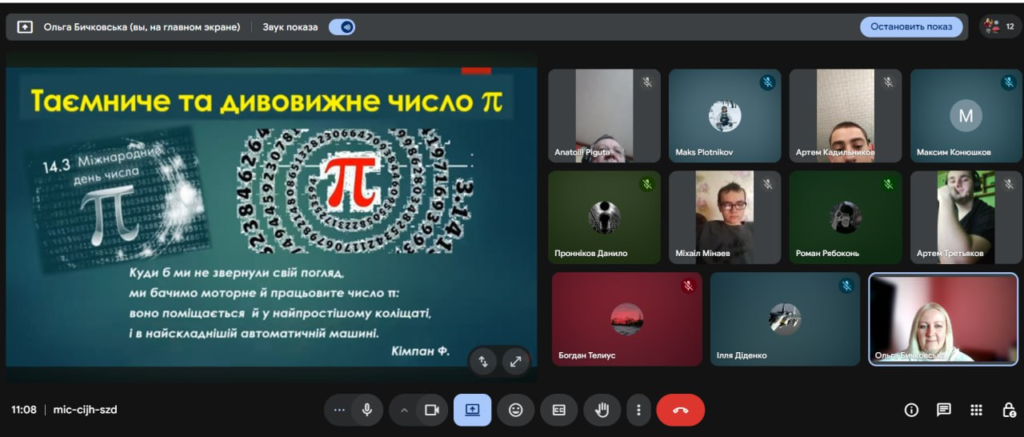
Task: Switch off the 'Звук показа' toggle
Action: tap(342, 27)
